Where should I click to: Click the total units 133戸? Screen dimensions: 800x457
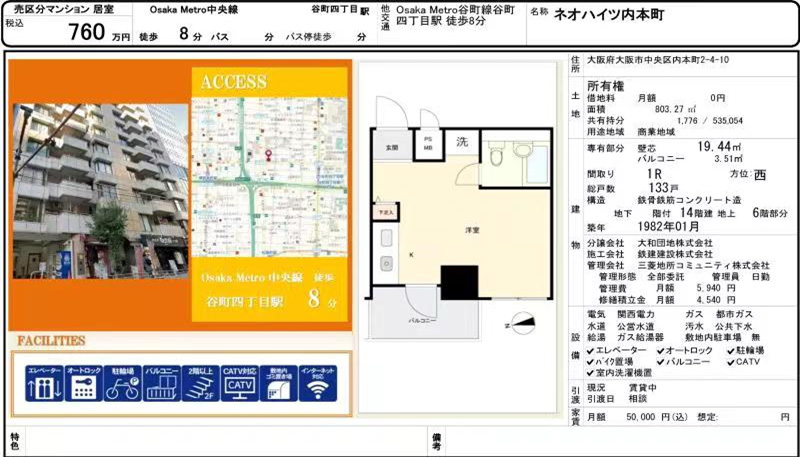coord(666,188)
